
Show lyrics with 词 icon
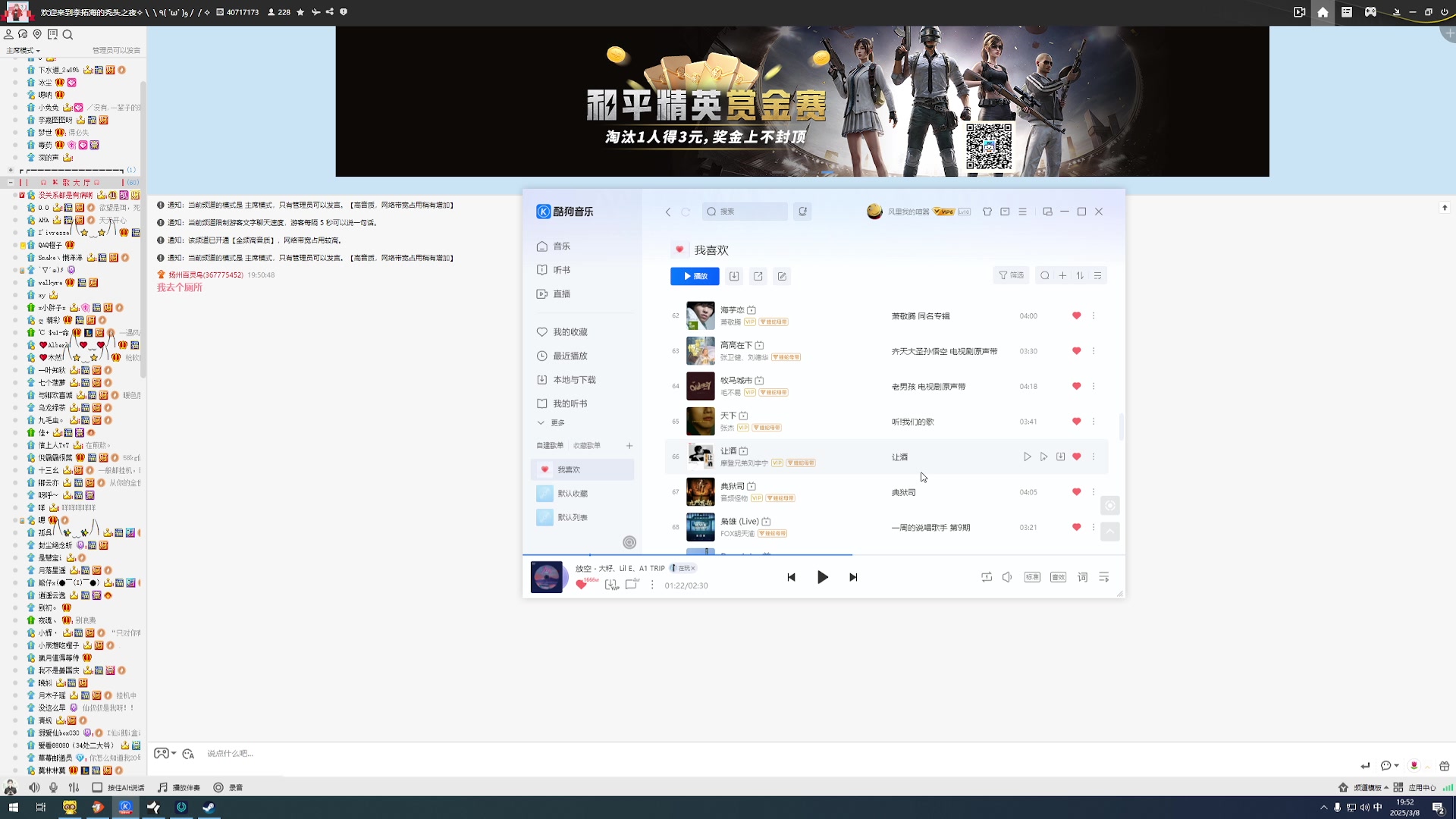[x=1082, y=577]
